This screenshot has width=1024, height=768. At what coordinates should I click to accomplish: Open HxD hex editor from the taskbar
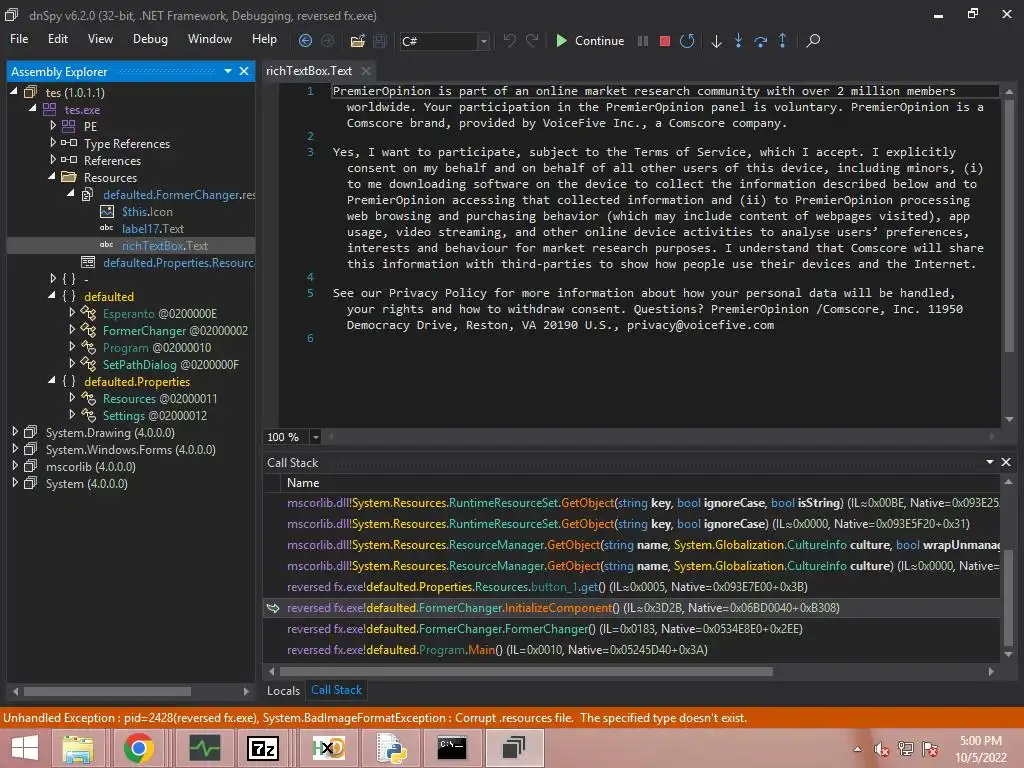click(328, 748)
